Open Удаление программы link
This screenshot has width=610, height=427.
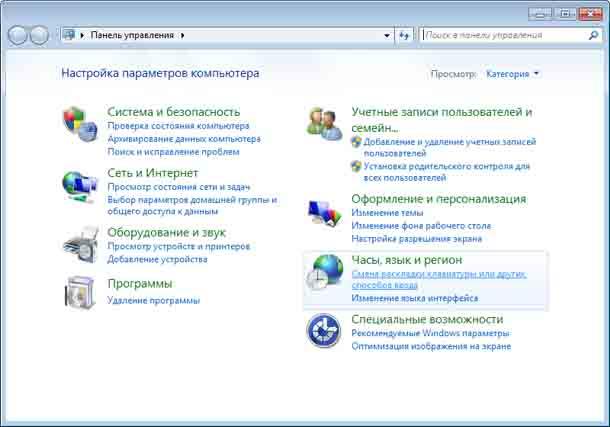pos(154,301)
